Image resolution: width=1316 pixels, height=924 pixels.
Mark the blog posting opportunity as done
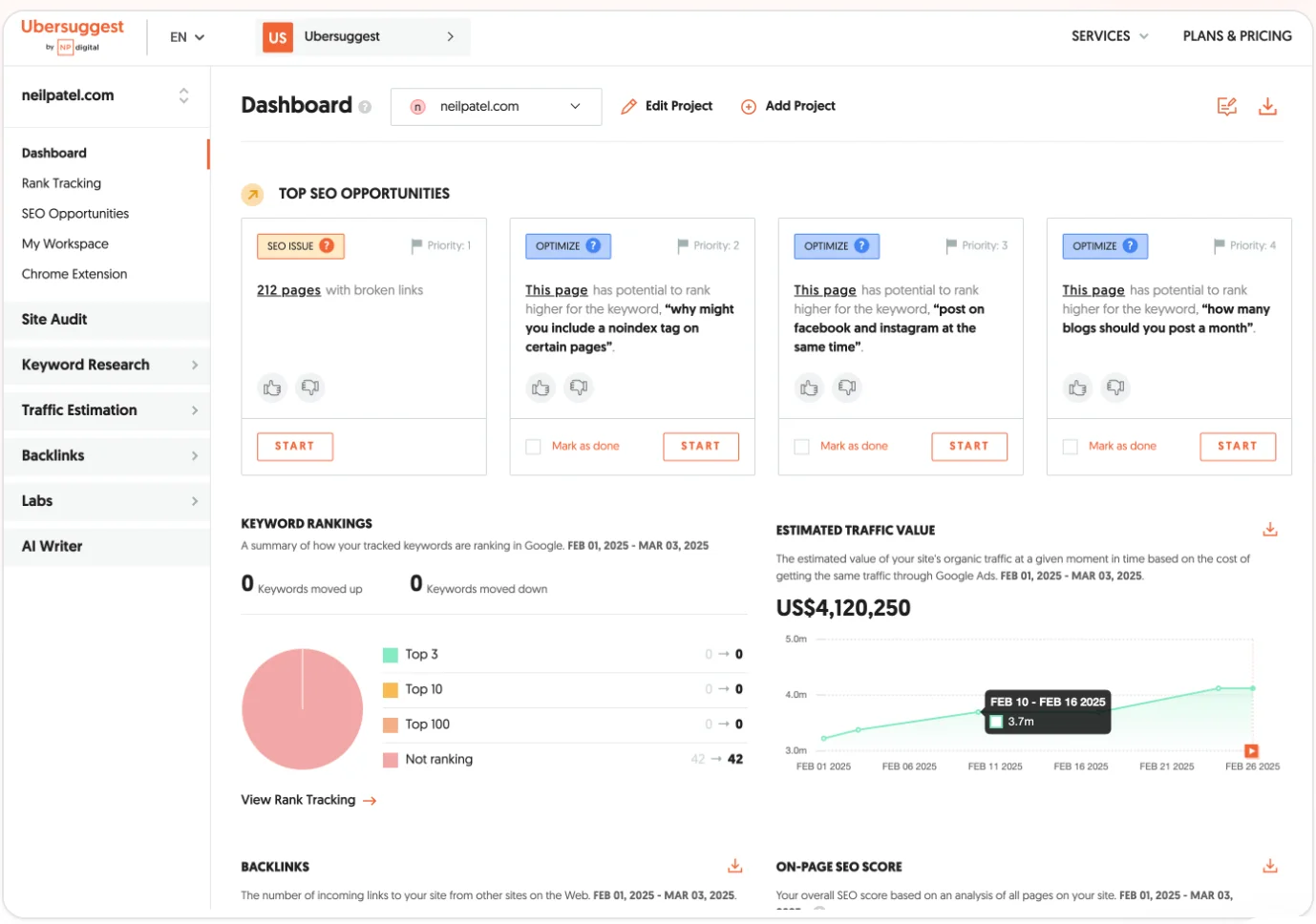click(x=1070, y=446)
